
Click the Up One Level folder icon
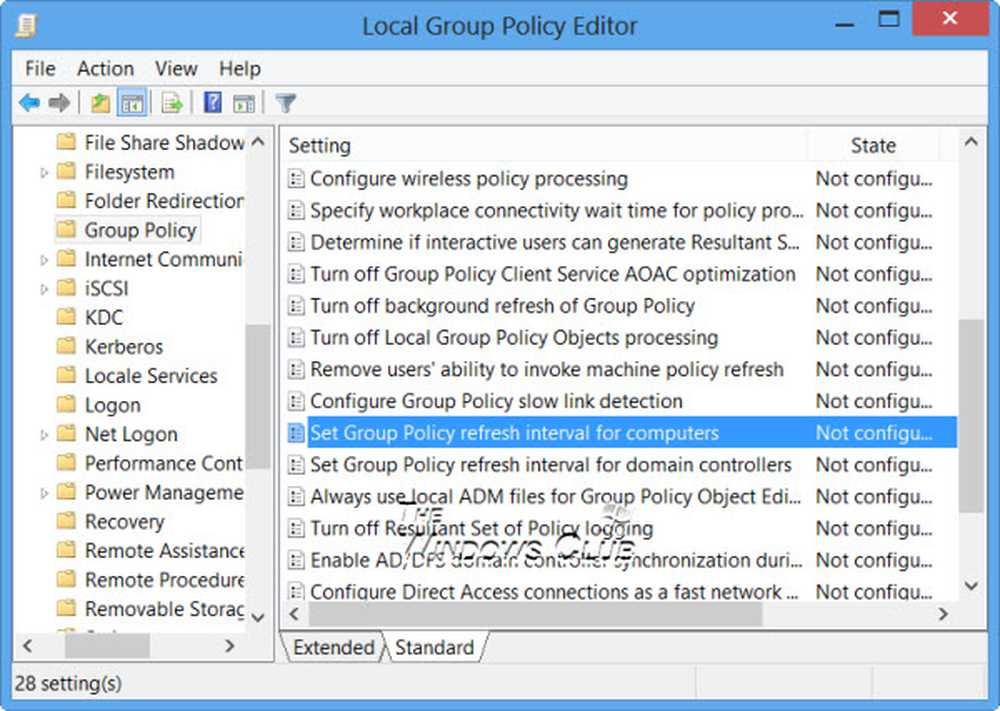click(101, 103)
